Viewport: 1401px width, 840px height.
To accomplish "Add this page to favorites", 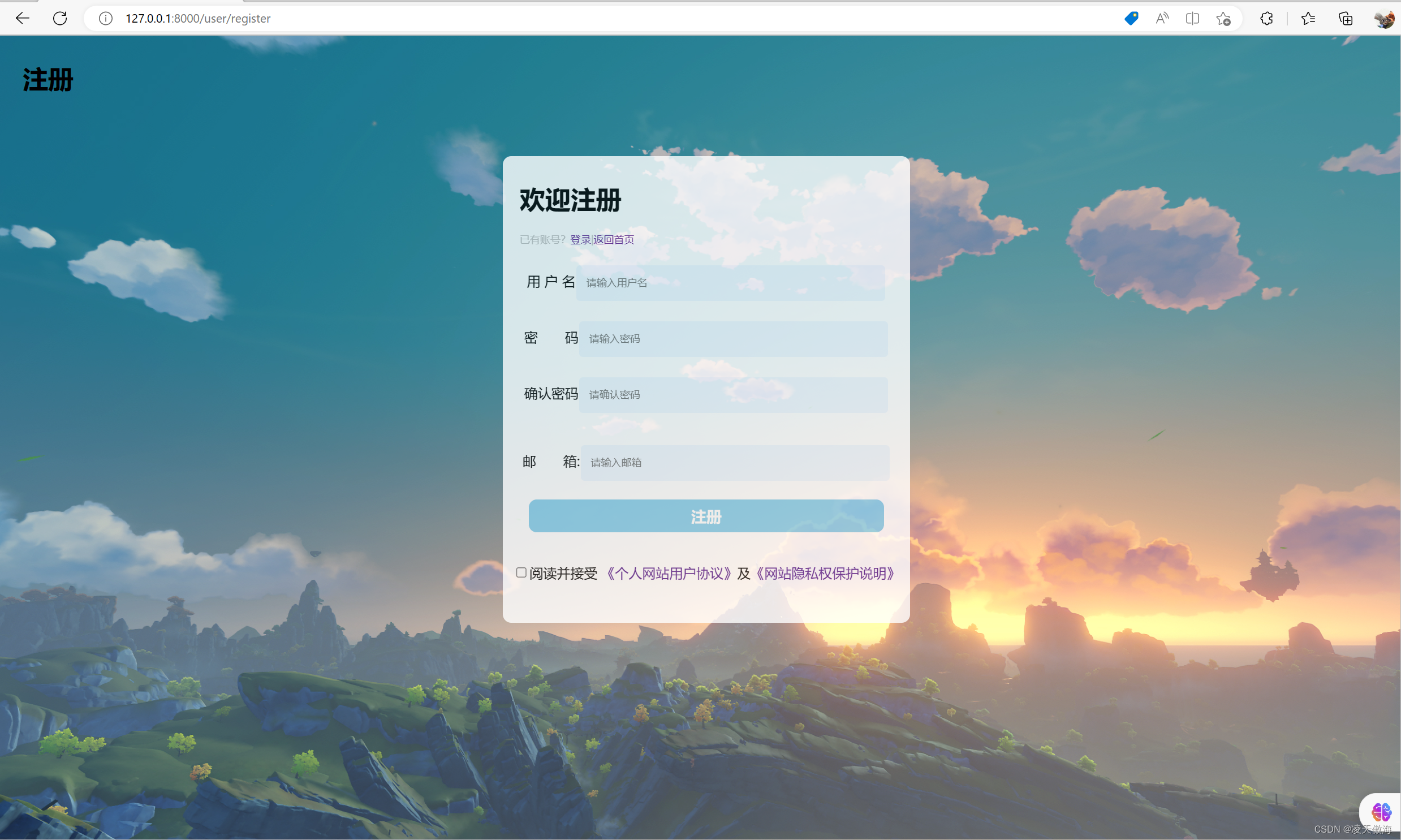I will [x=1223, y=19].
